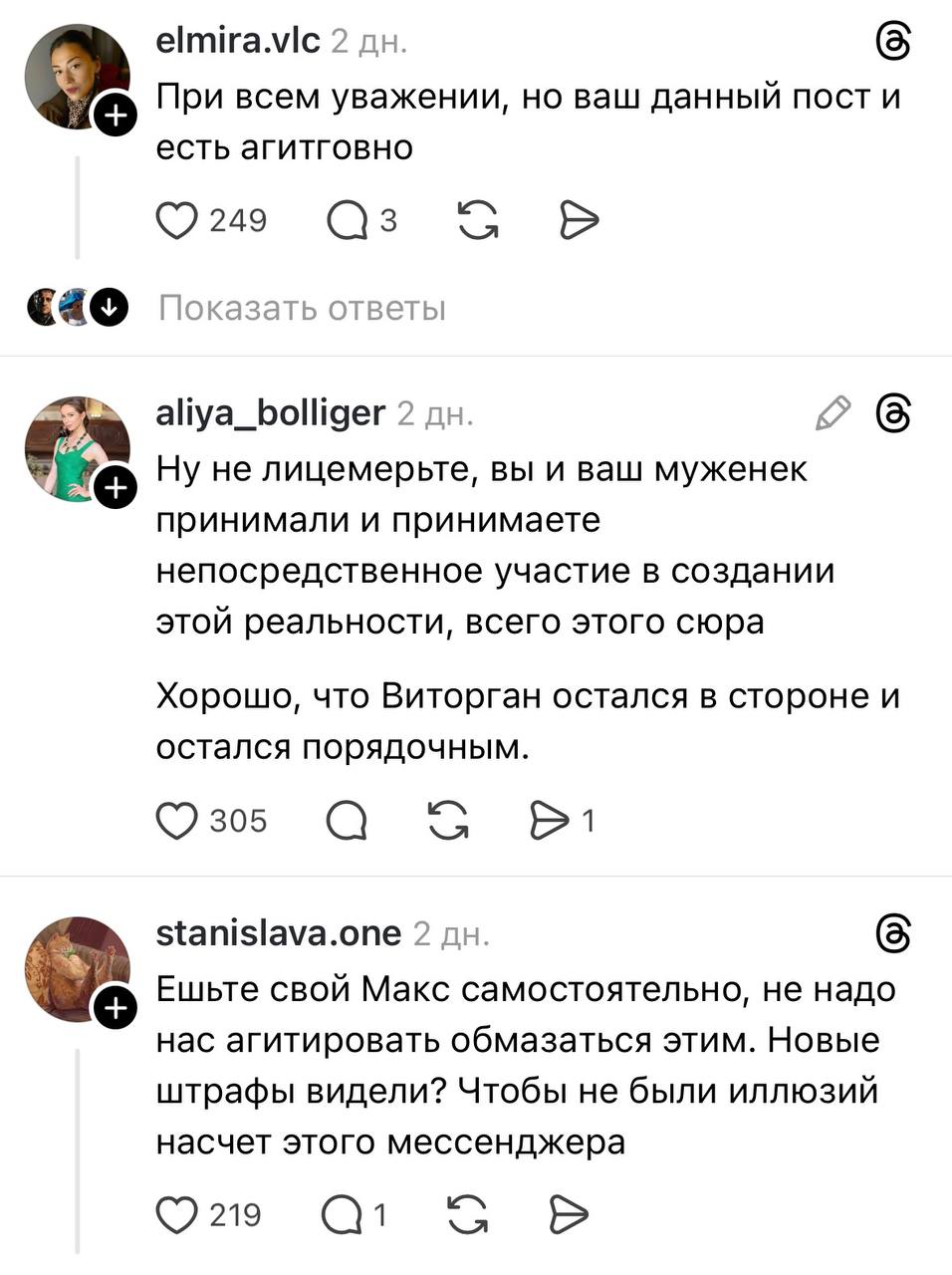Reply to the aliya_bolliger comment
Screen dimensions: 952x1275
point(346,821)
